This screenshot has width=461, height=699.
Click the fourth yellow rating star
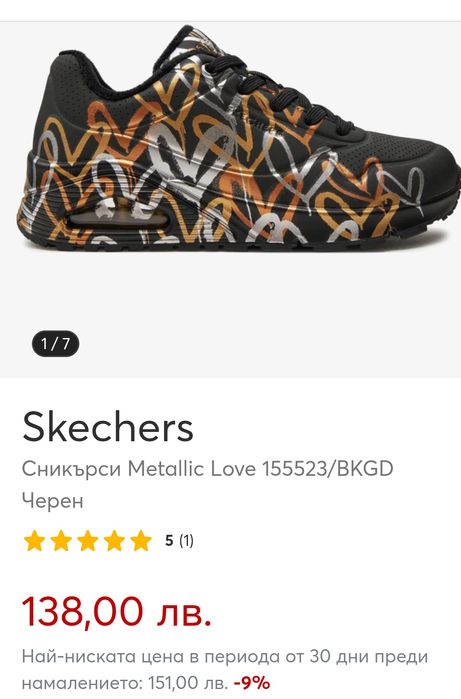click(x=115, y=541)
